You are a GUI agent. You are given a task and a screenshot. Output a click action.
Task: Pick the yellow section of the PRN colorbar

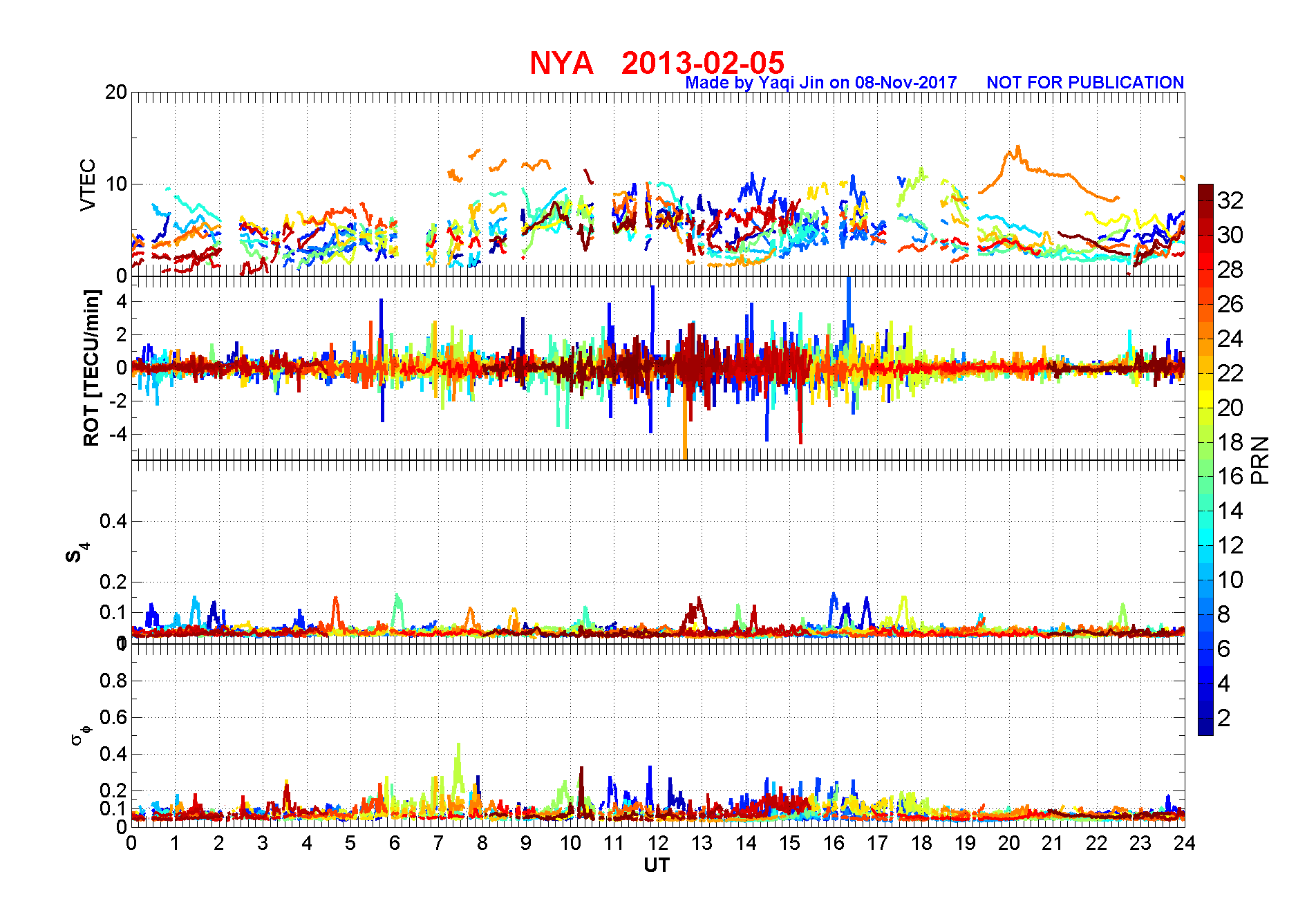tap(1205, 399)
